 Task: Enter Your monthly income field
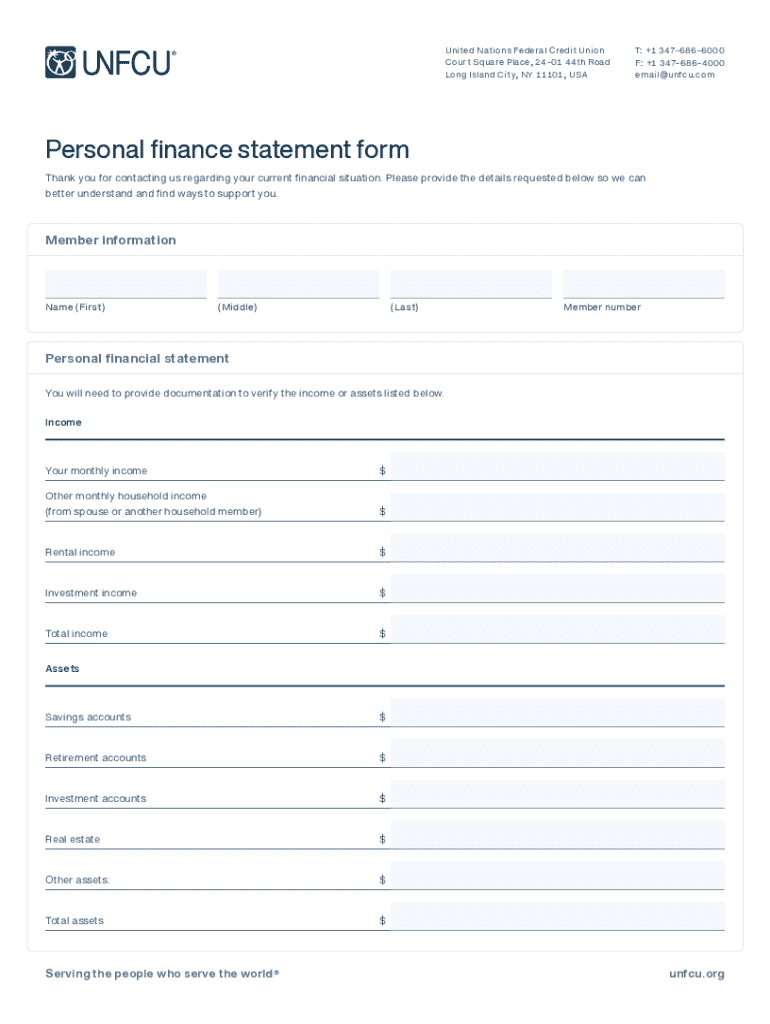[x=557, y=467]
